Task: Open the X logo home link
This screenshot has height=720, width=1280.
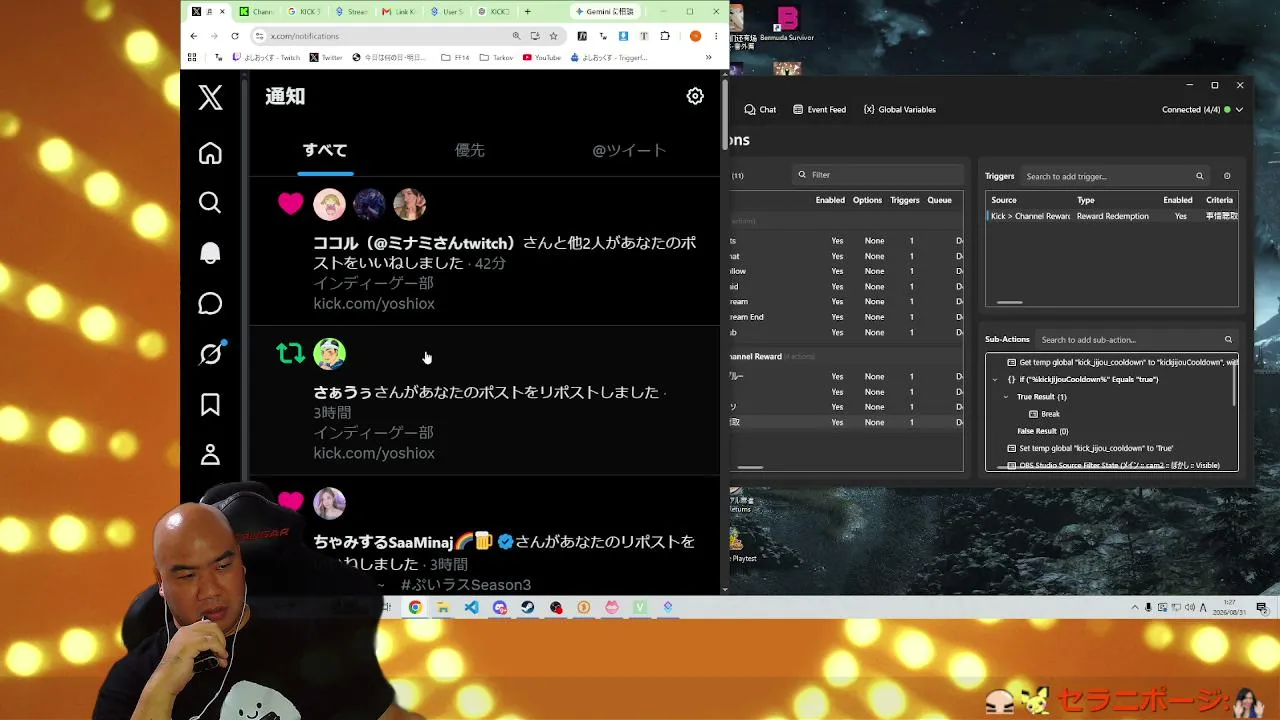Action: click(x=210, y=97)
